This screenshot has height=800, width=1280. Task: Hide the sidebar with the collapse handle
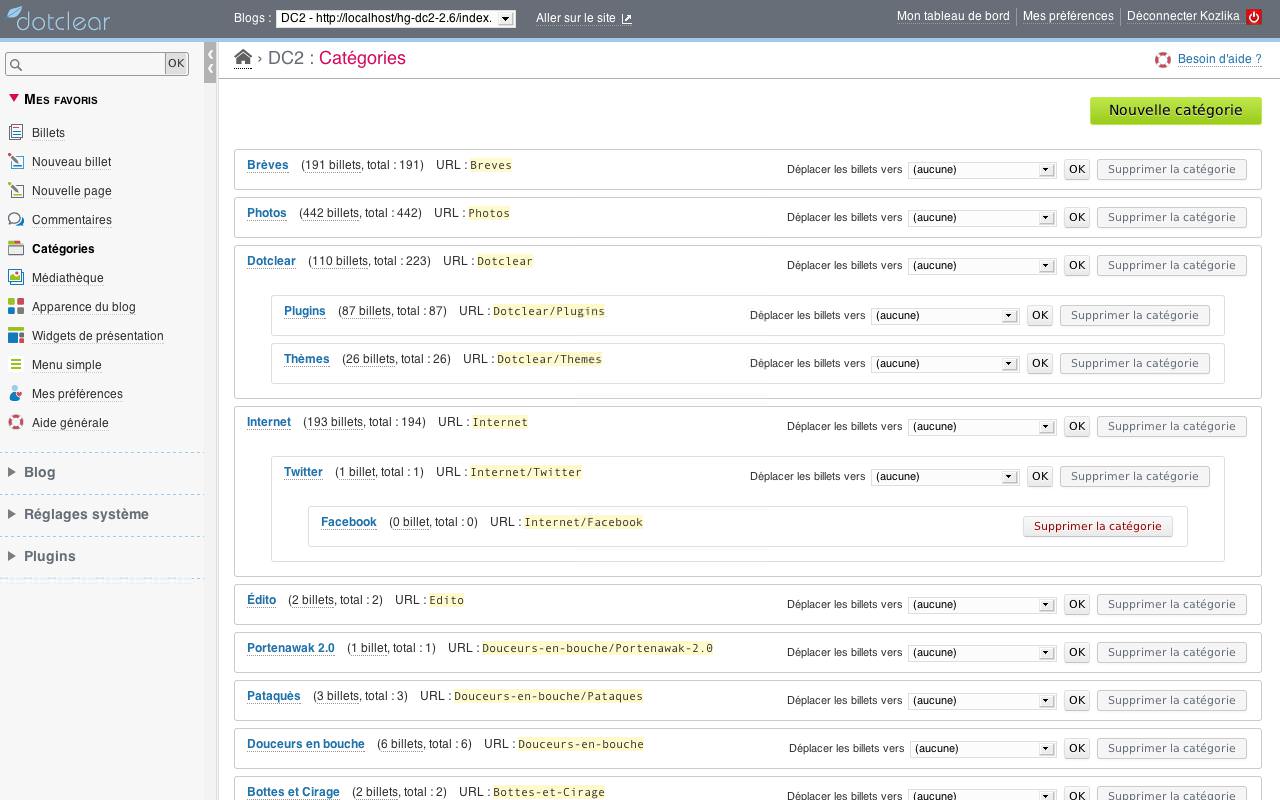210,62
